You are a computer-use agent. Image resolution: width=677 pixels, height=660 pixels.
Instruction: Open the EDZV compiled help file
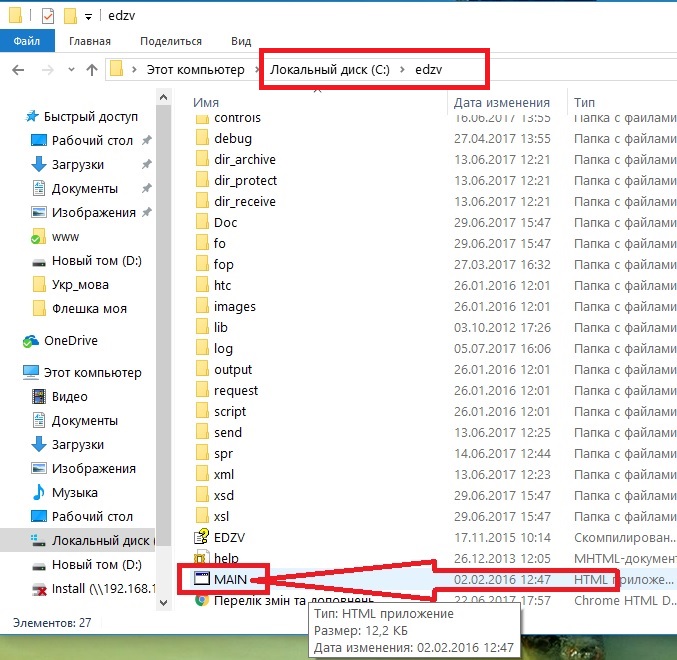[231, 537]
